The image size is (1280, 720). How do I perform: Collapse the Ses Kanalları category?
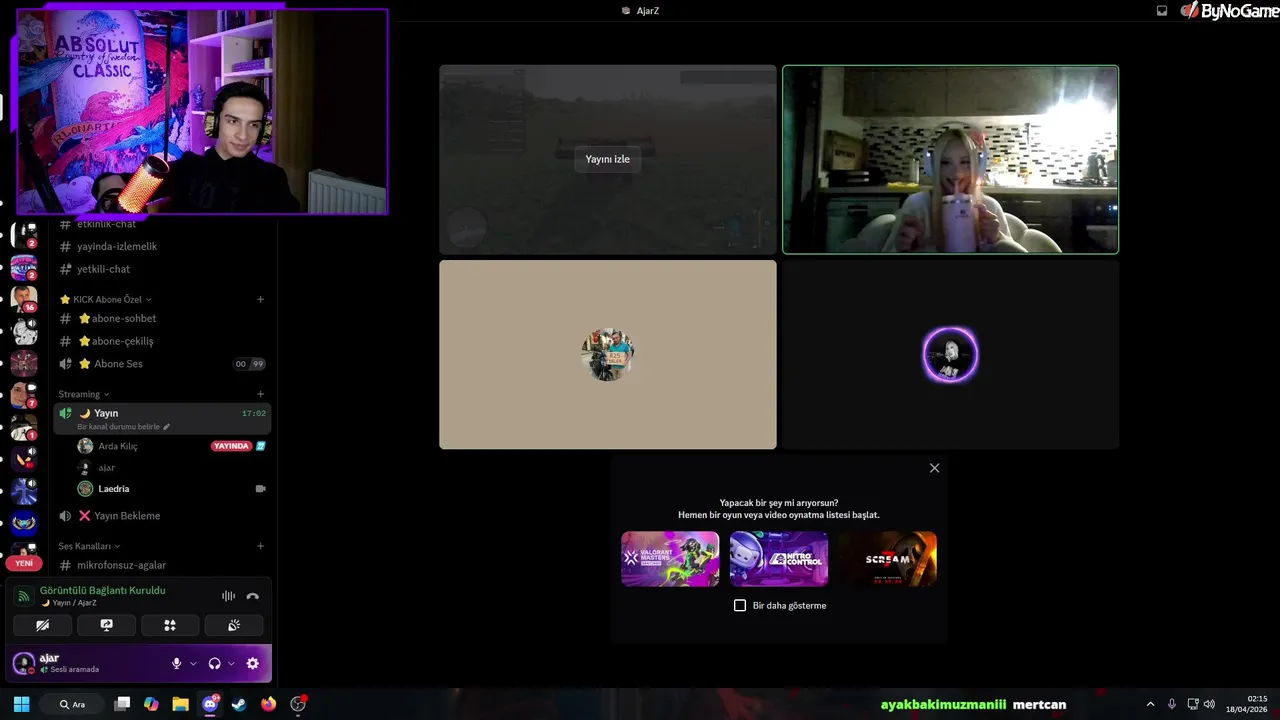[89, 546]
